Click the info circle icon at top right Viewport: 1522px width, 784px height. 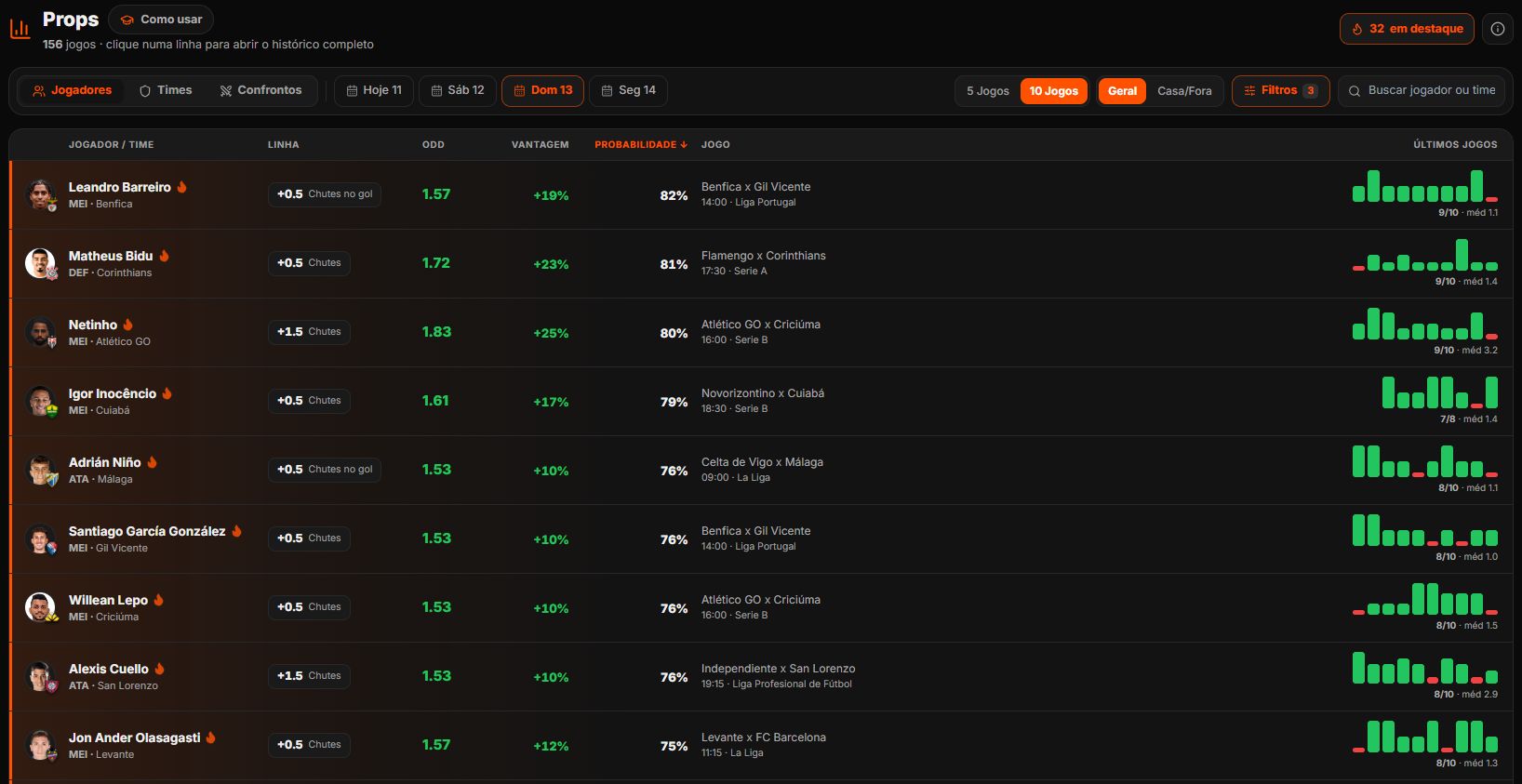coord(1497,29)
